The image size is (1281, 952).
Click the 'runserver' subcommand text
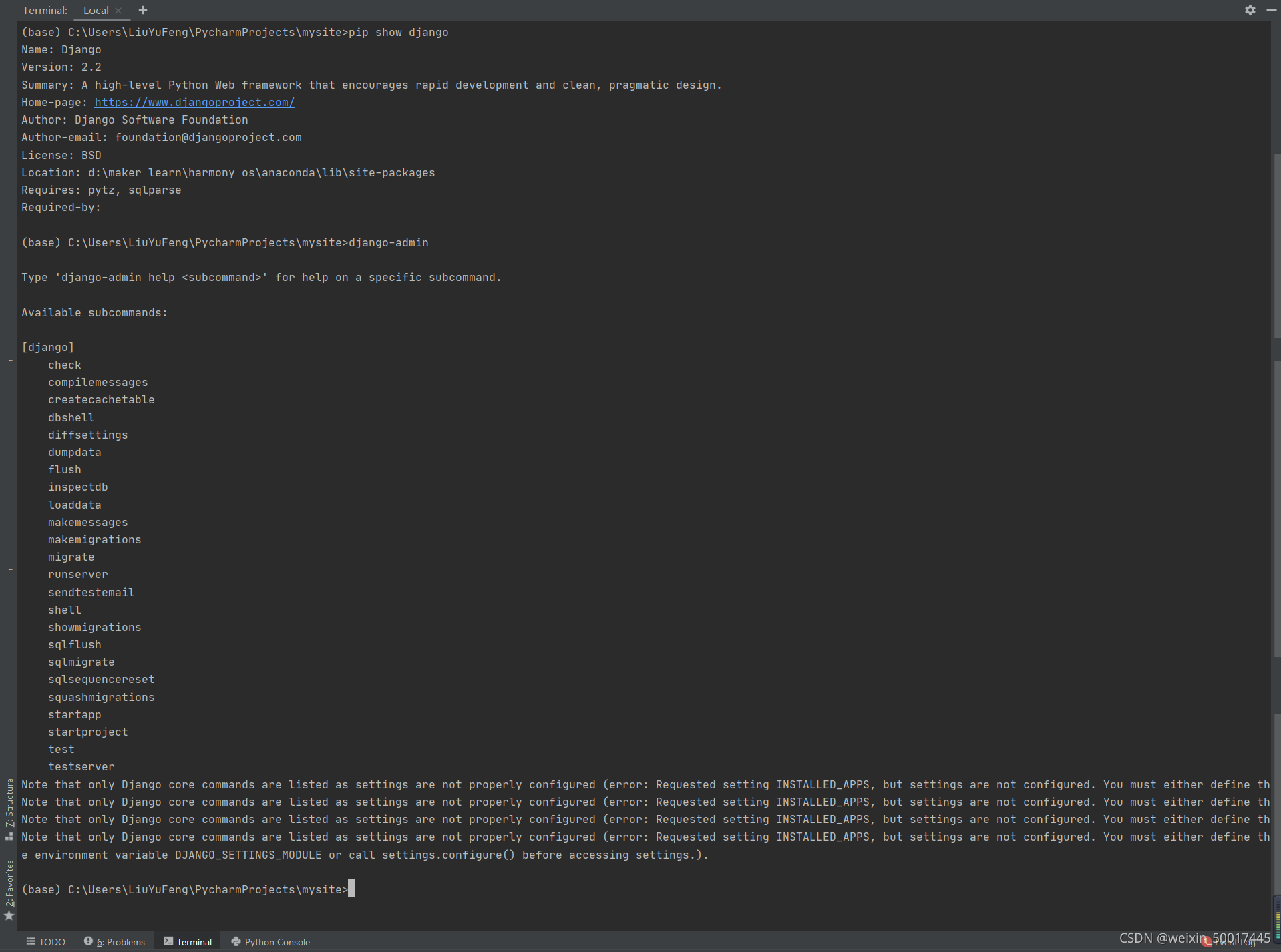77,574
